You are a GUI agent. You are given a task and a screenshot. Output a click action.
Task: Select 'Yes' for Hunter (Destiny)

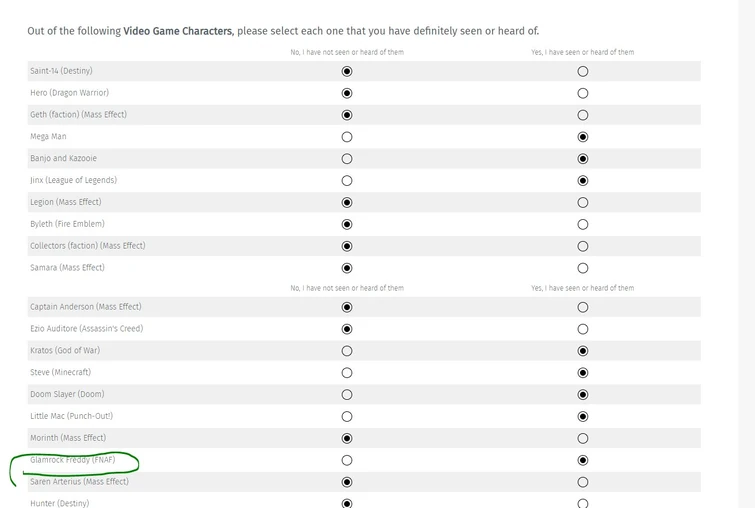583,503
